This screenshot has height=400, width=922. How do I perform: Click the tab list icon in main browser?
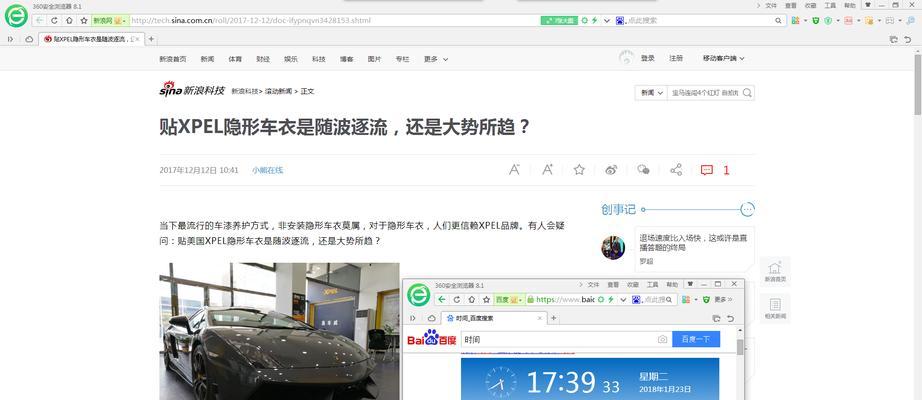(x=894, y=39)
